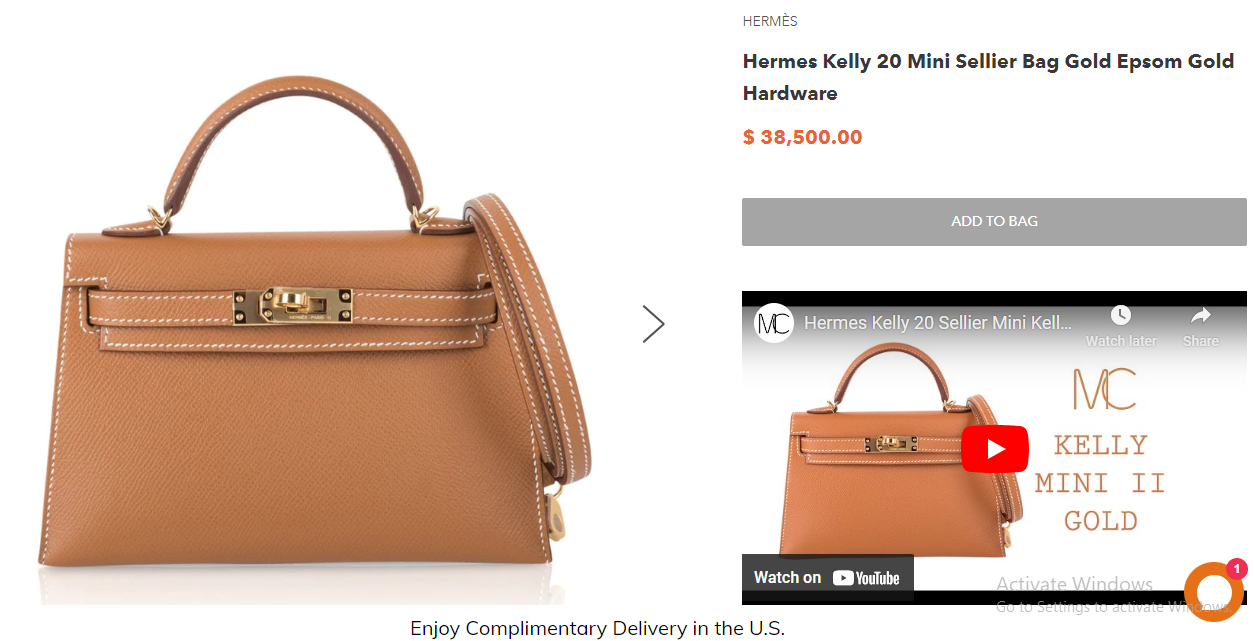Screen dimensions: 1255x641
Task: Open the HERMÈS brand link
Action: click(770, 21)
